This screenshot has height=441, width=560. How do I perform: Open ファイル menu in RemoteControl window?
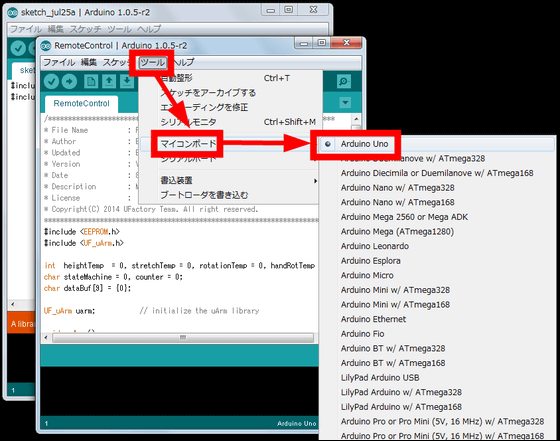pos(59,62)
